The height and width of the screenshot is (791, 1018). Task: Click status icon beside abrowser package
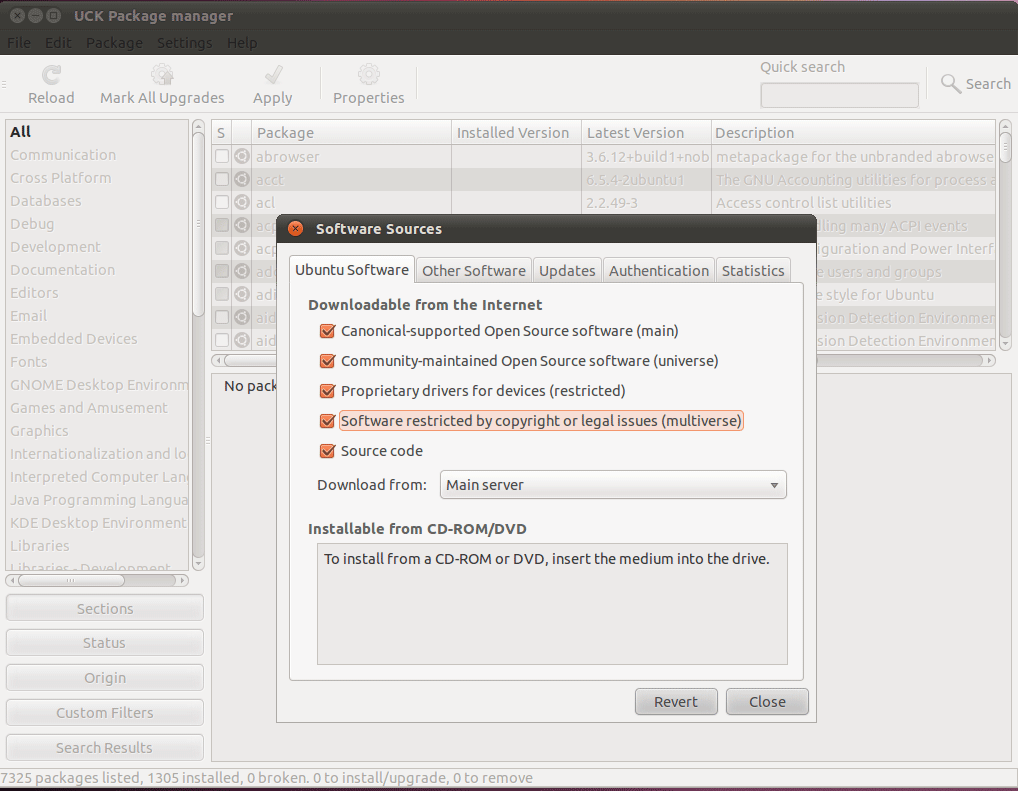(x=242, y=157)
